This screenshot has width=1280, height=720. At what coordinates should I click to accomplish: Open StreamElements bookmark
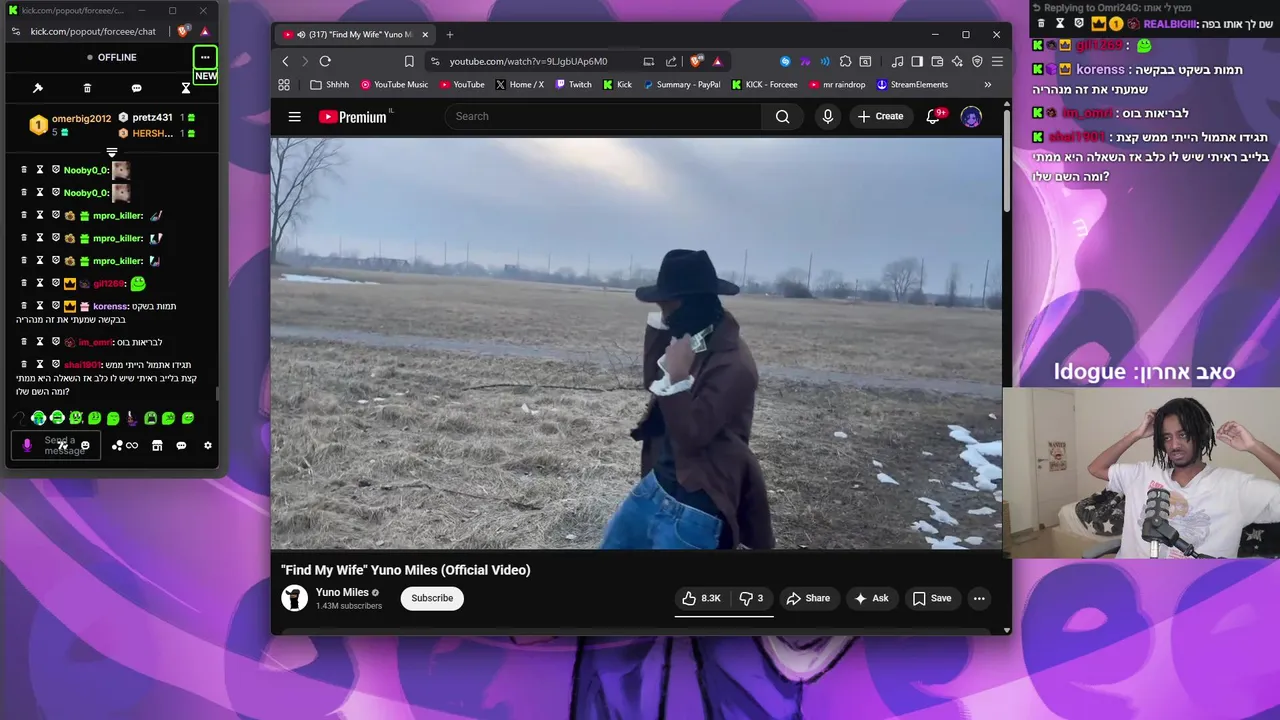[x=912, y=85]
